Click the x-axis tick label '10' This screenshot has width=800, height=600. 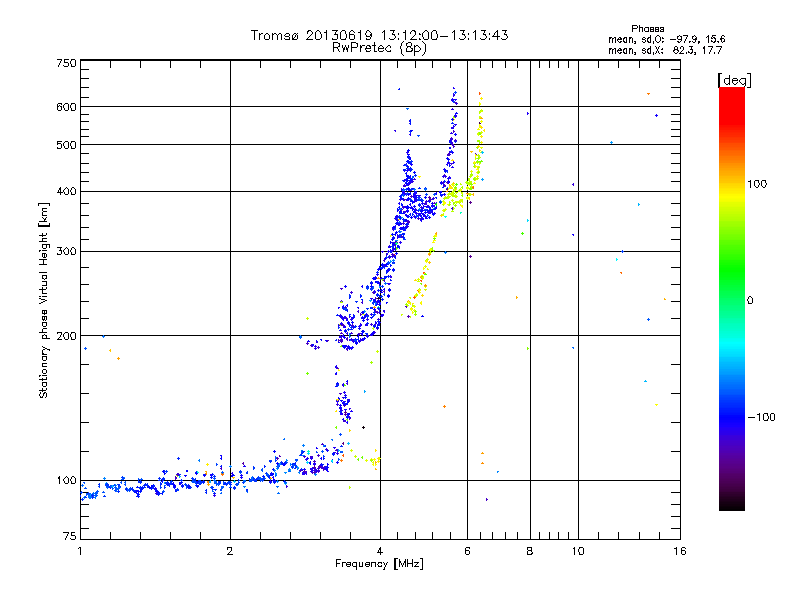click(x=578, y=551)
